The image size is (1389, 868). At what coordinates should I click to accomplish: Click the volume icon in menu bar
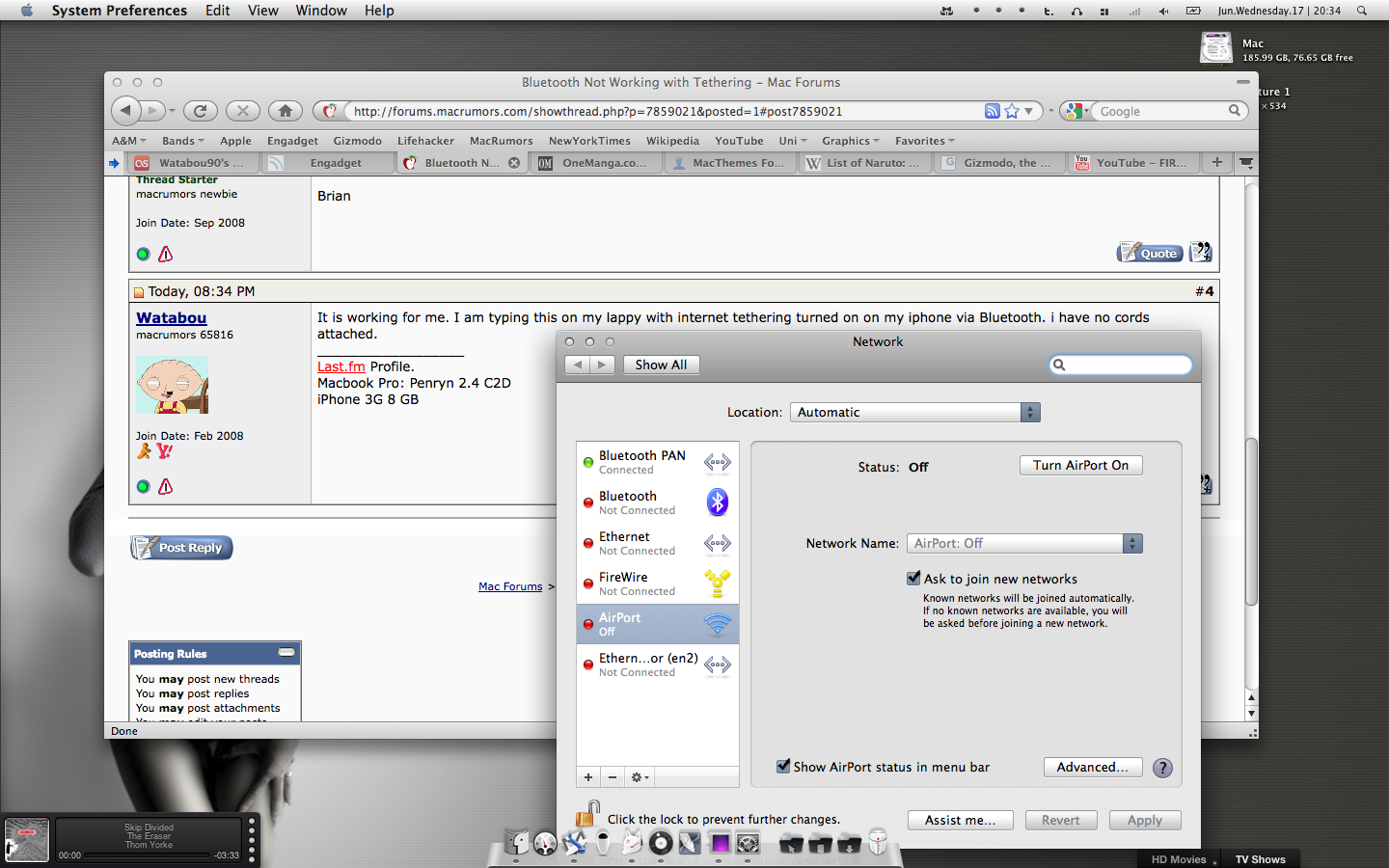coord(1164,11)
